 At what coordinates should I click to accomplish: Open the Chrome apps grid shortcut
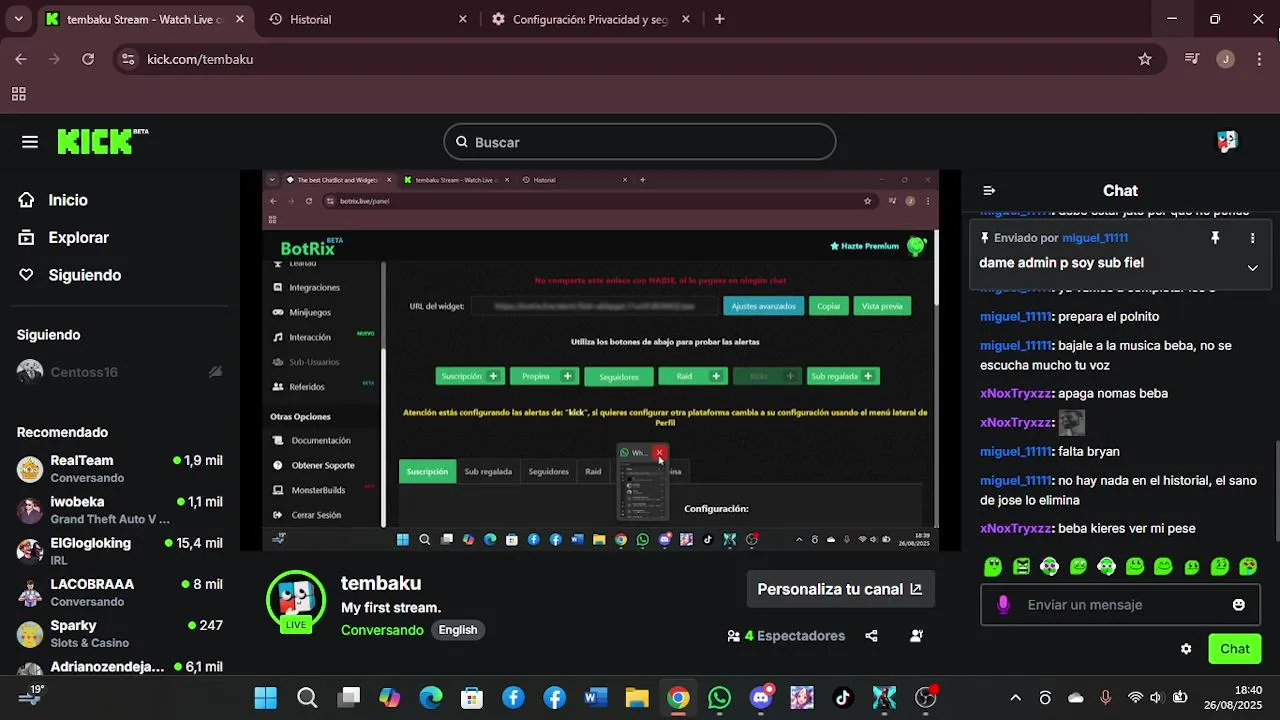click(x=18, y=94)
